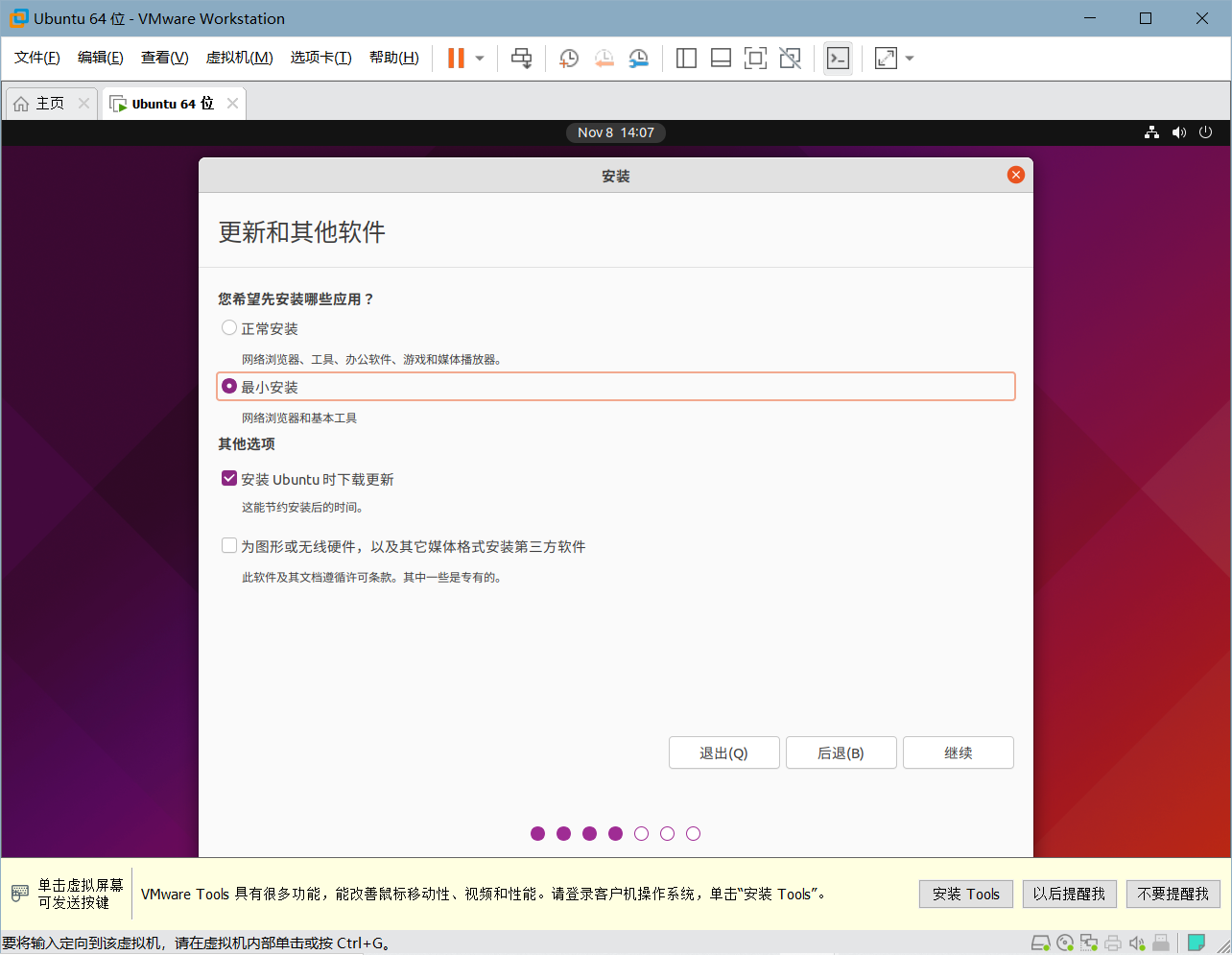The image size is (1232, 955).
Task: Click the 退出(Q) button
Action: 724,752
